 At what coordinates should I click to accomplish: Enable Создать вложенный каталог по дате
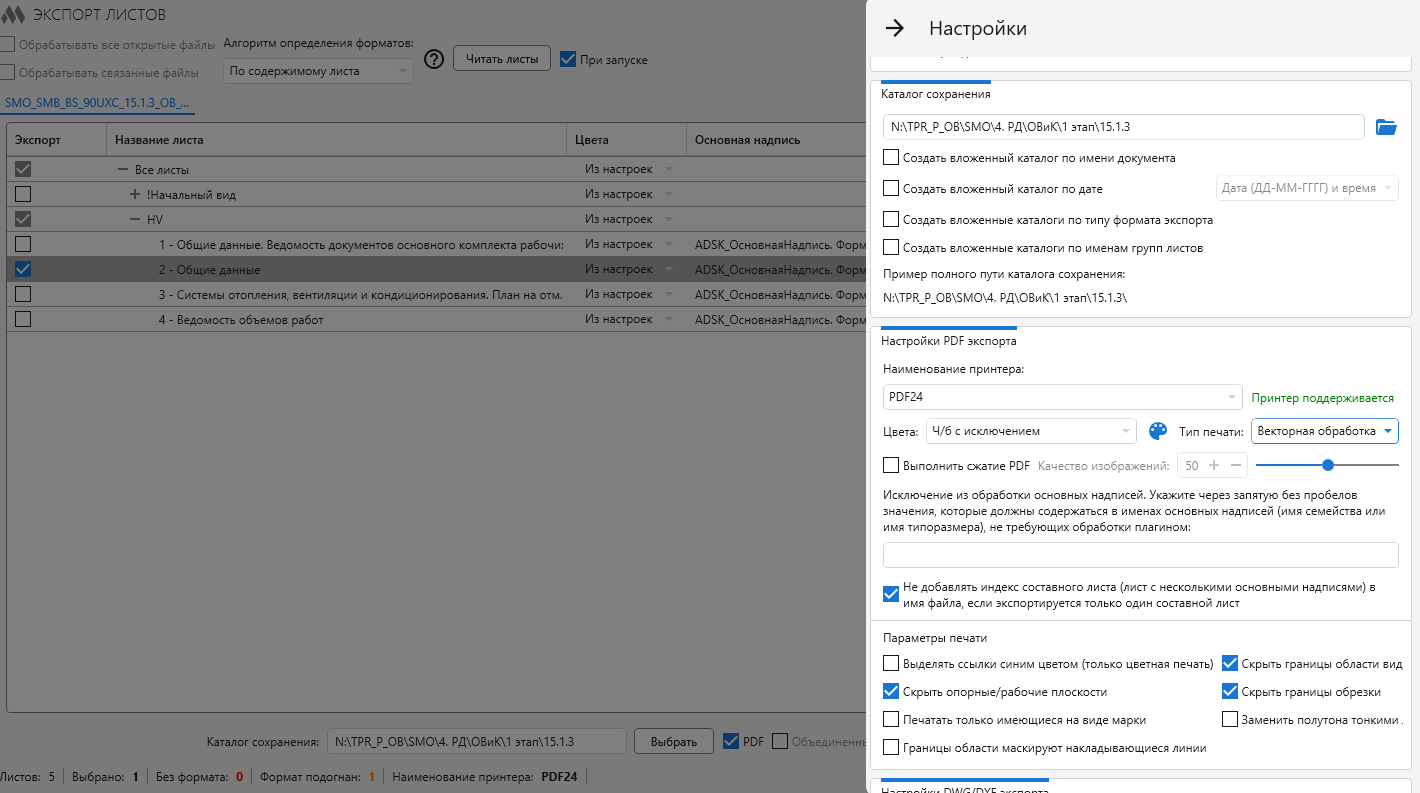891,188
